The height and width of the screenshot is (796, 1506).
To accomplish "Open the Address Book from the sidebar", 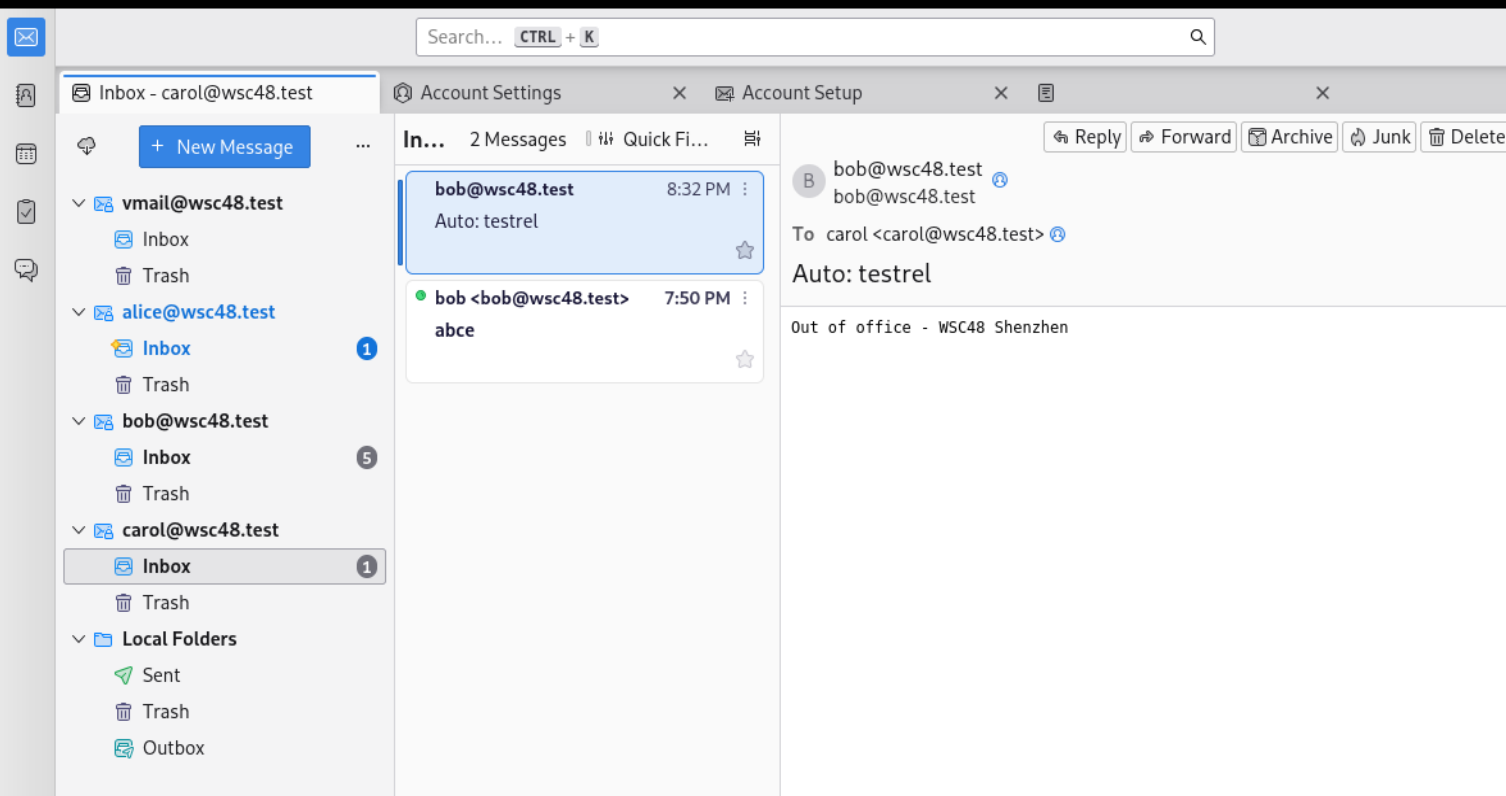I will coord(26,95).
